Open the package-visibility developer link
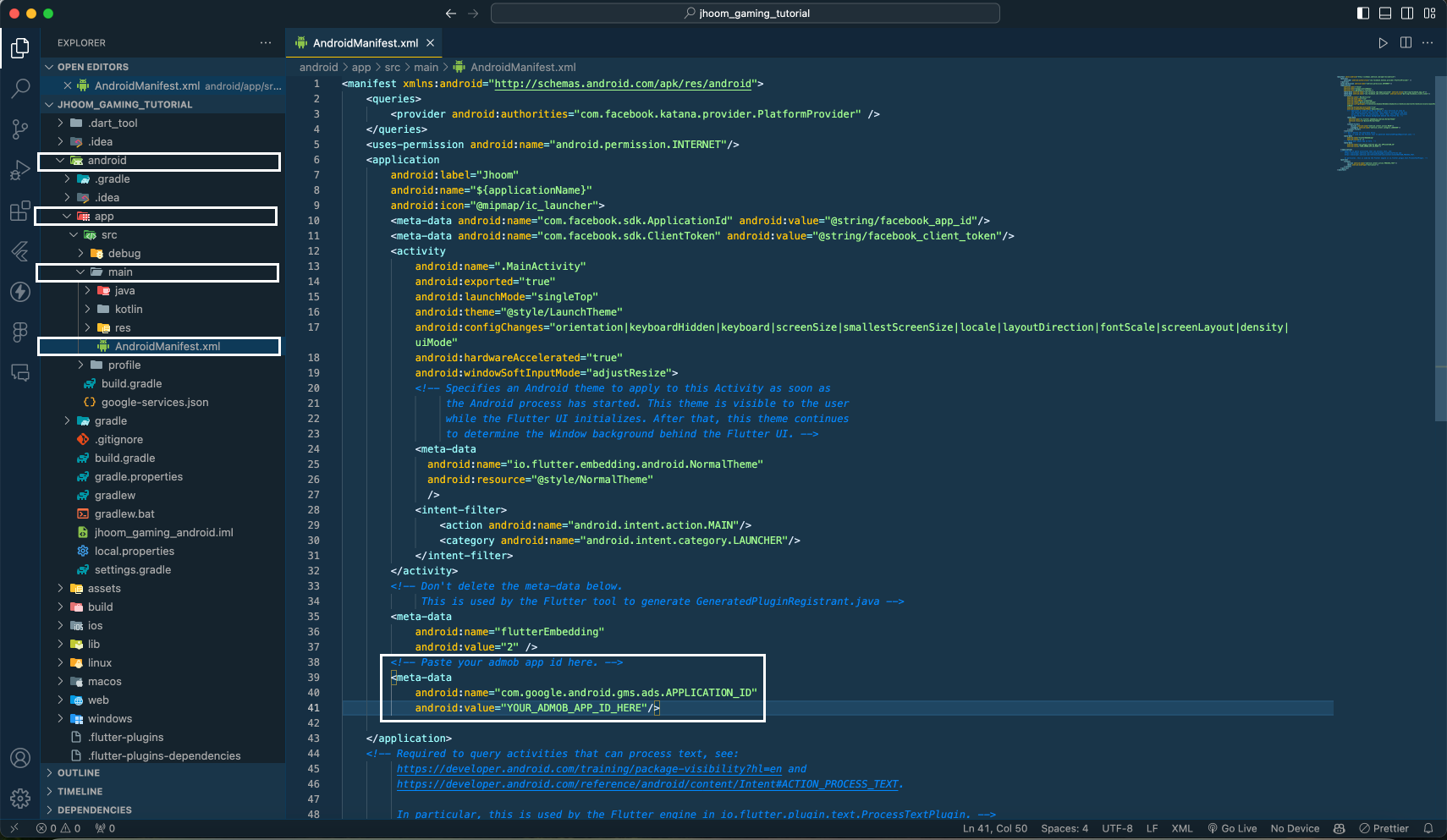Image resolution: width=1447 pixels, height=840 pixels. click(589, 769)
